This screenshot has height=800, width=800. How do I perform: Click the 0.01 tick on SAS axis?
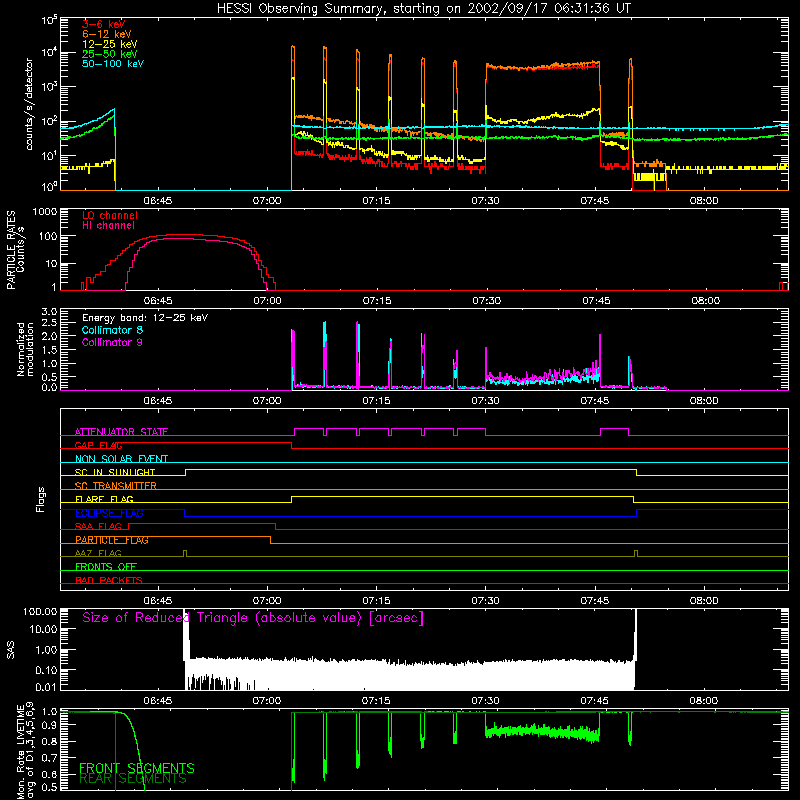tap(46, 687)
